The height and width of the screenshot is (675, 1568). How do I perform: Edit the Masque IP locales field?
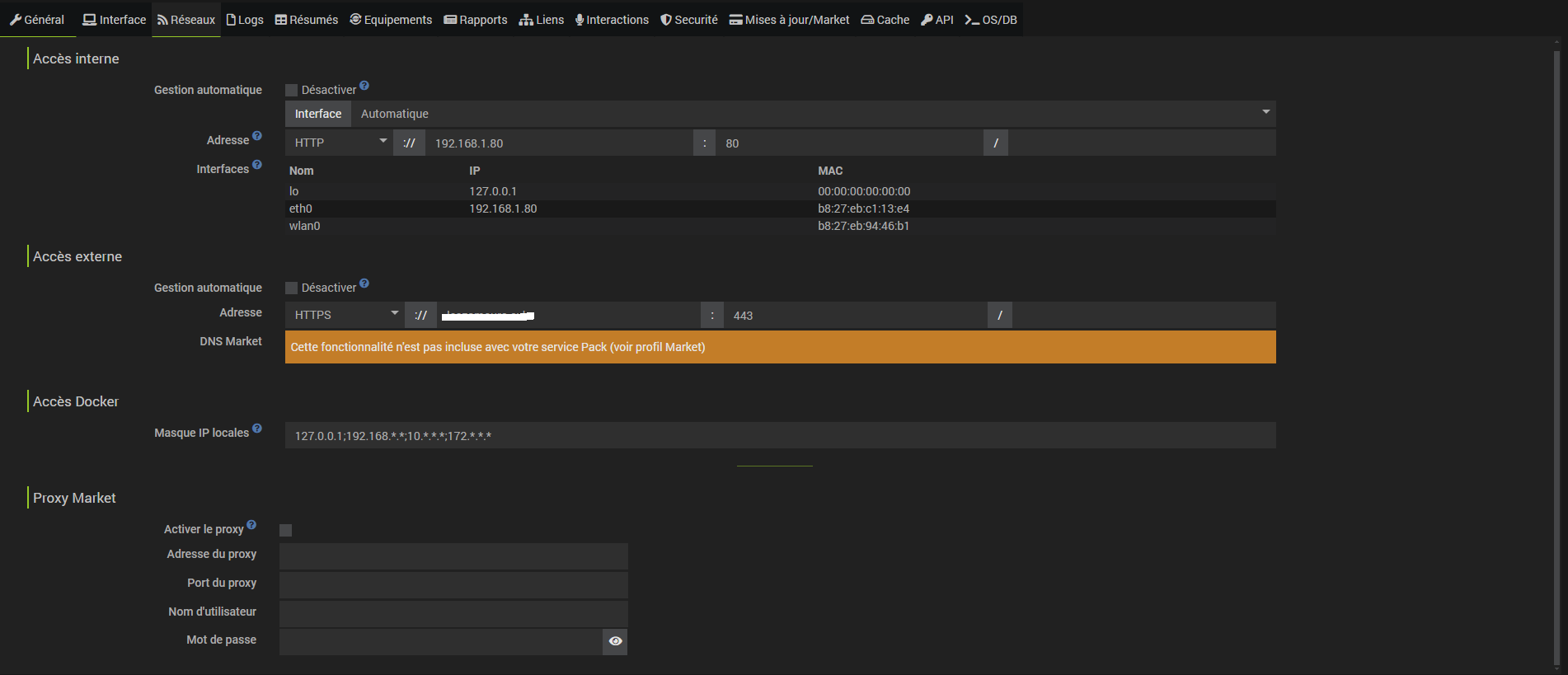click(x=781, y=435)
